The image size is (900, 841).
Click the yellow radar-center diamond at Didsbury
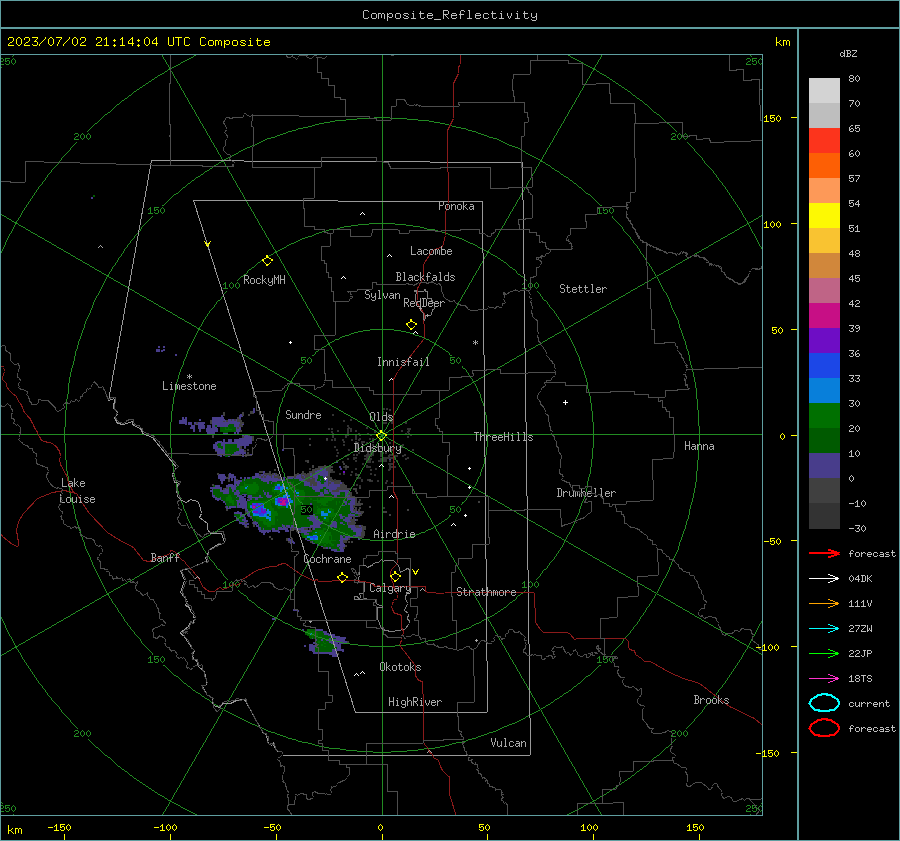381,436
